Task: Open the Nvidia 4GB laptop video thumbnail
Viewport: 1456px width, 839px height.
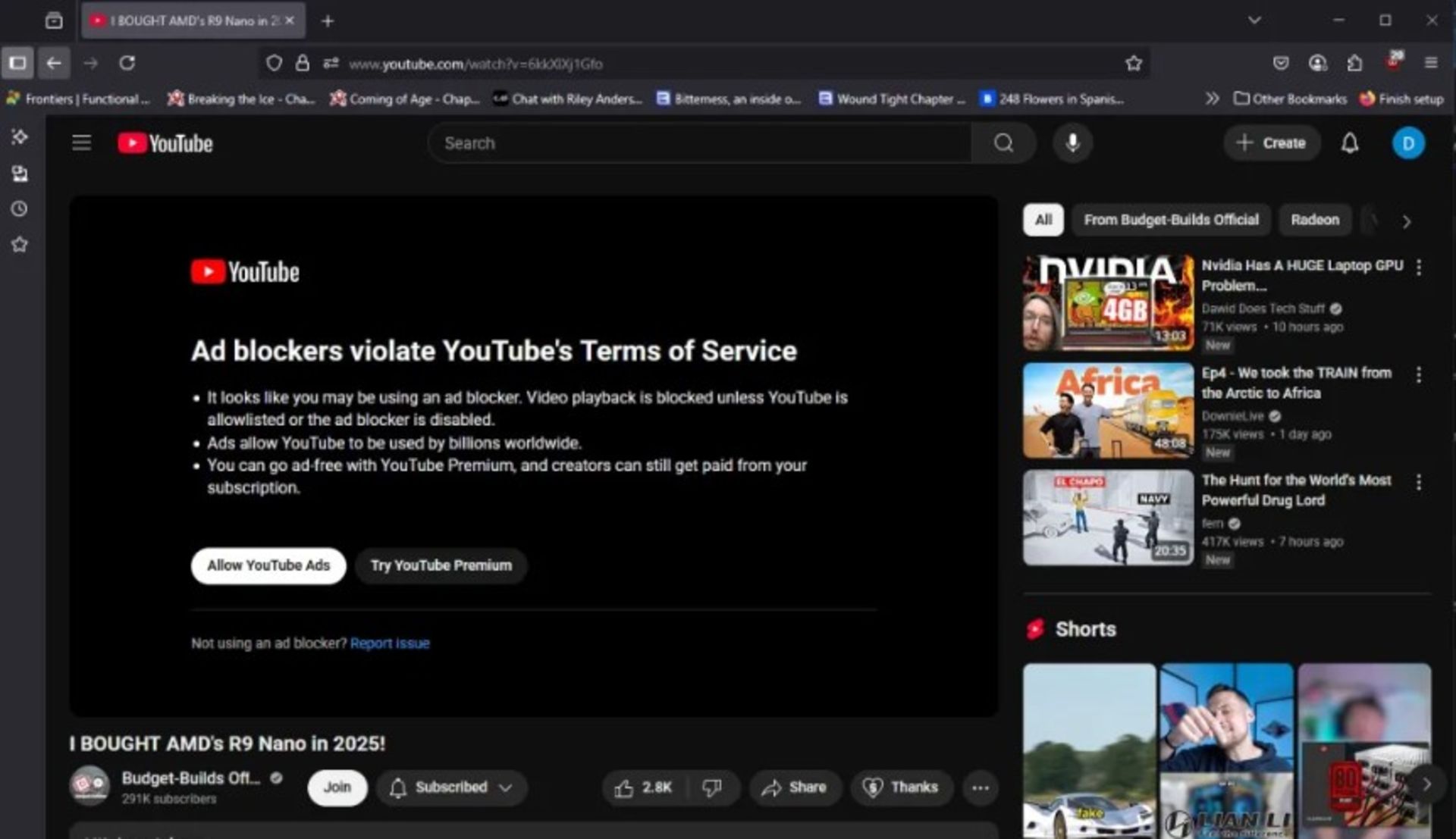Action: pos(1108,303)
